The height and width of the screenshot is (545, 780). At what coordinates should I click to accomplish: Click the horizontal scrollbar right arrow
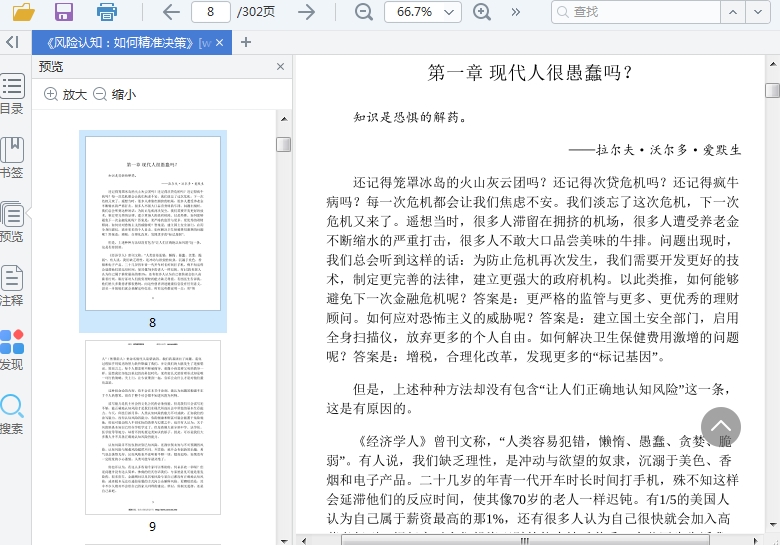pos(755,541)
